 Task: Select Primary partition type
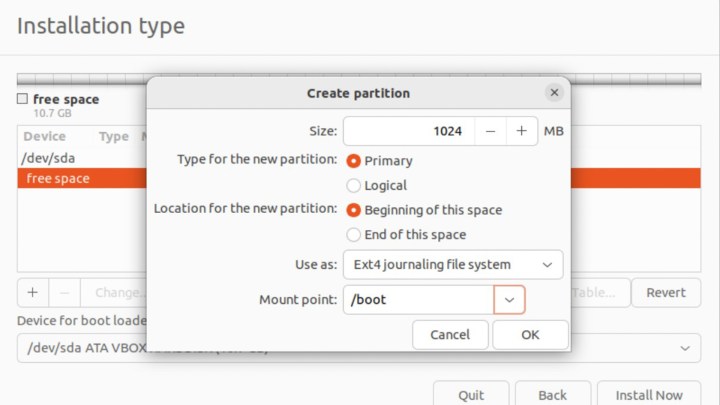tap(353, 160)
